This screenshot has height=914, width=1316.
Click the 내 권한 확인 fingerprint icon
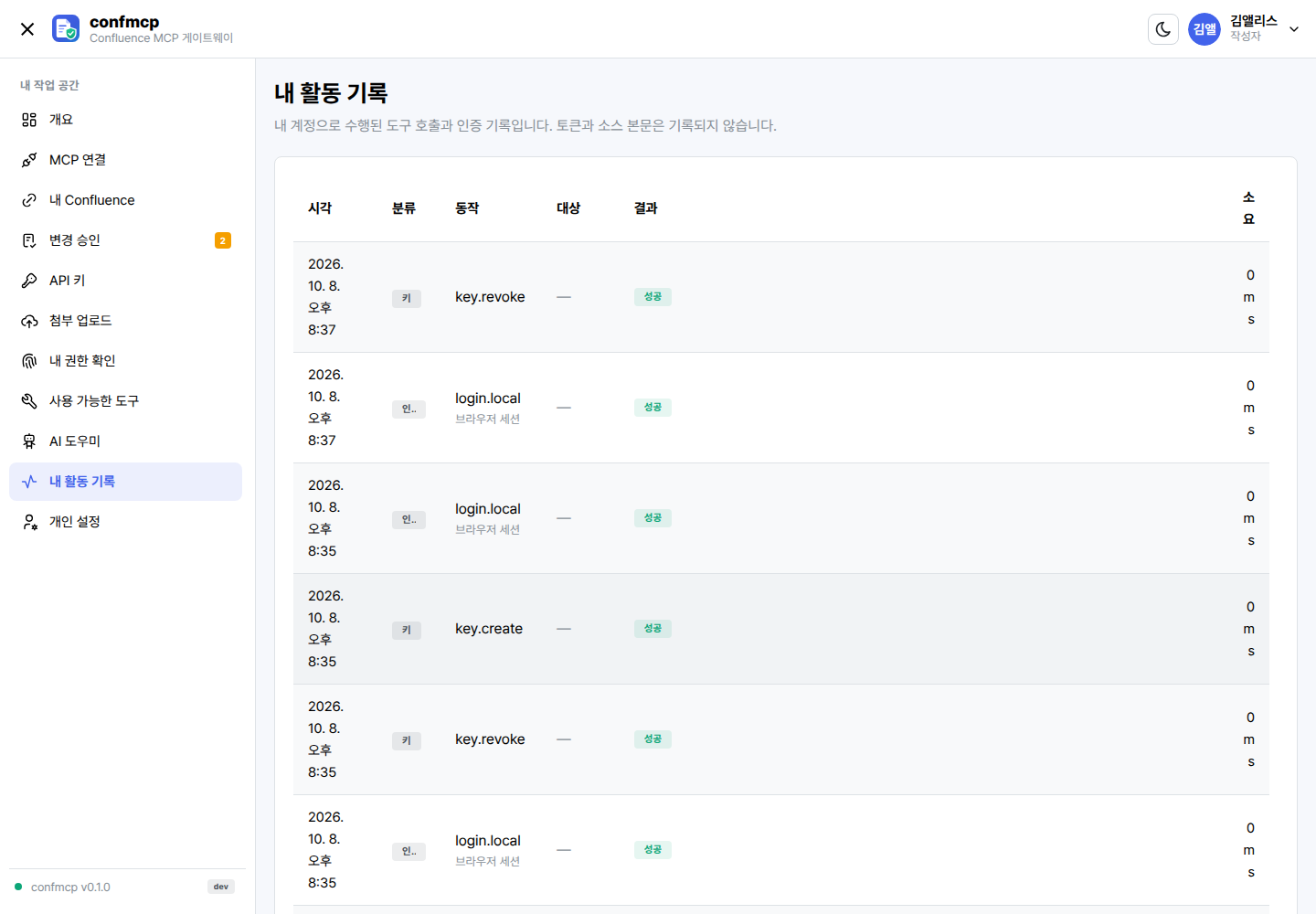(29, 361)
